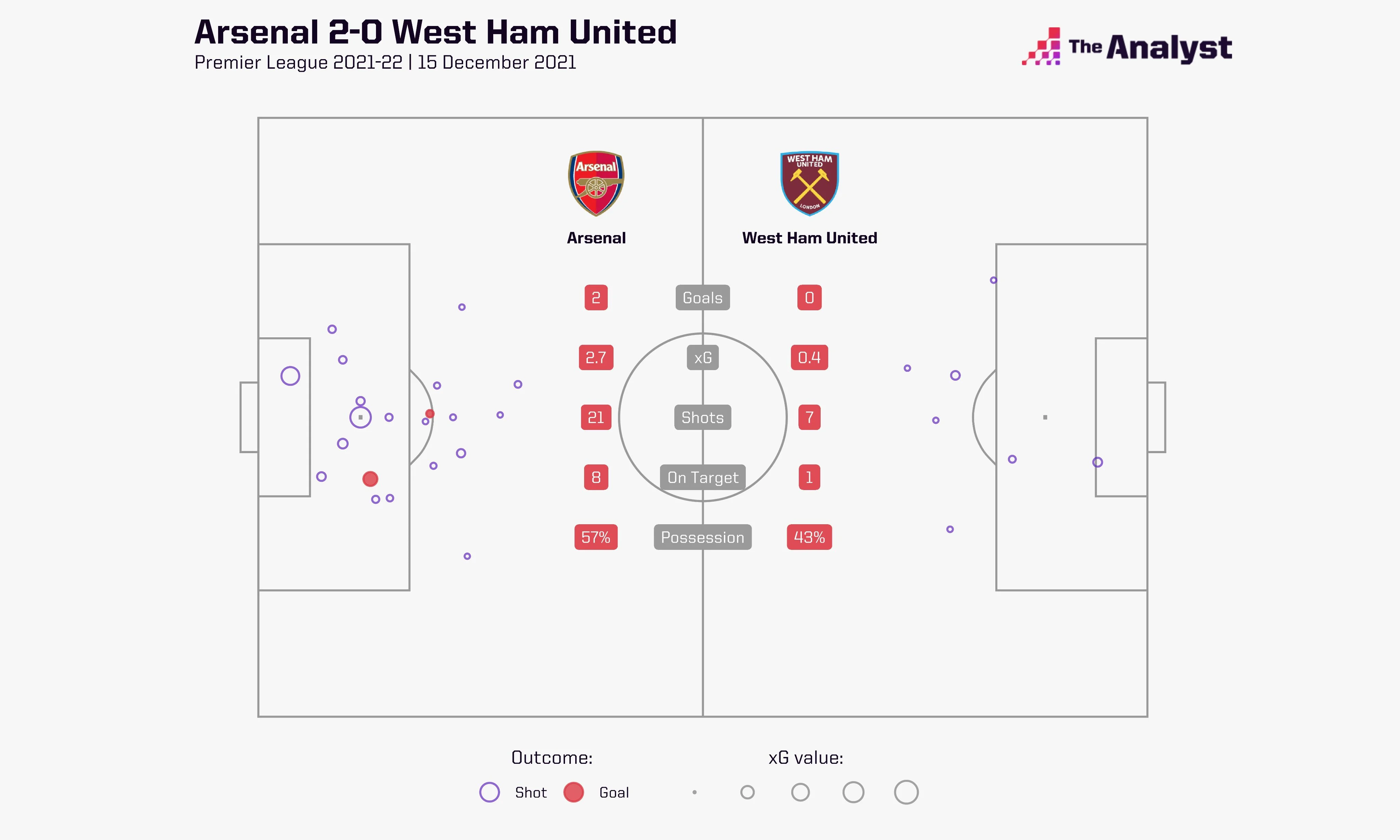Click the Arsenal 2-0 West Ham United title

pos(435,32)
